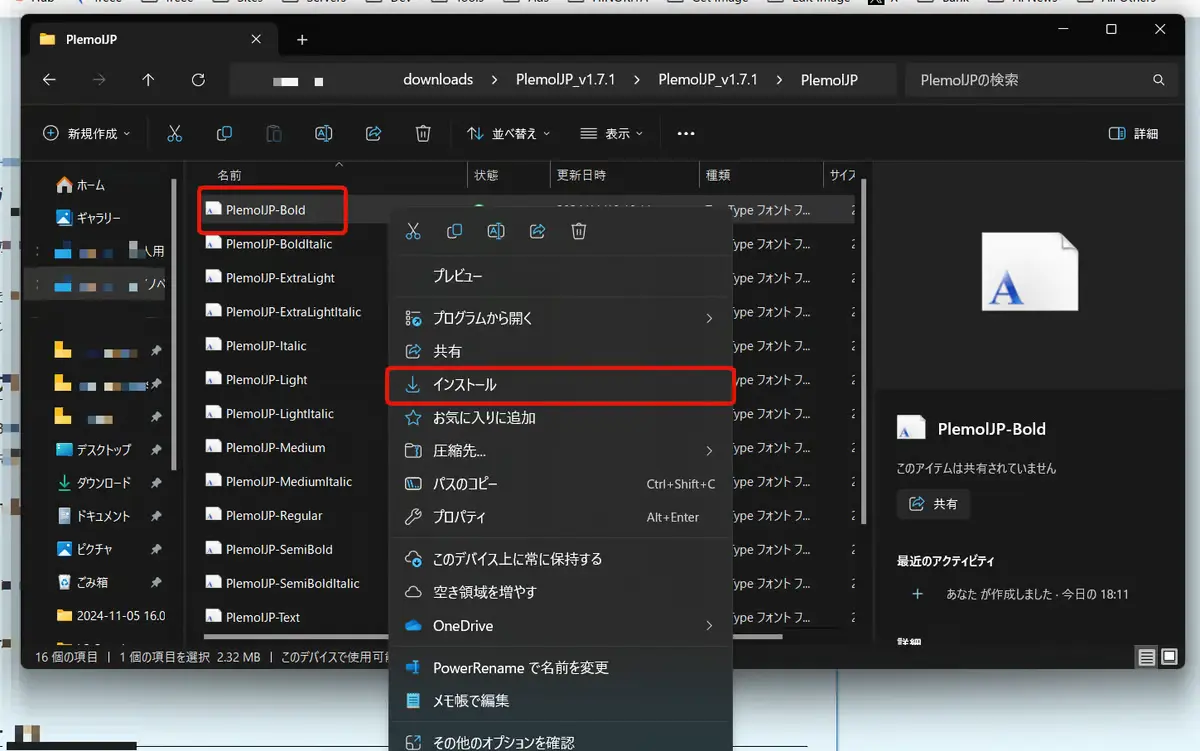
Task: Switch to details view in the status bar
Action: click(1145, 657)
